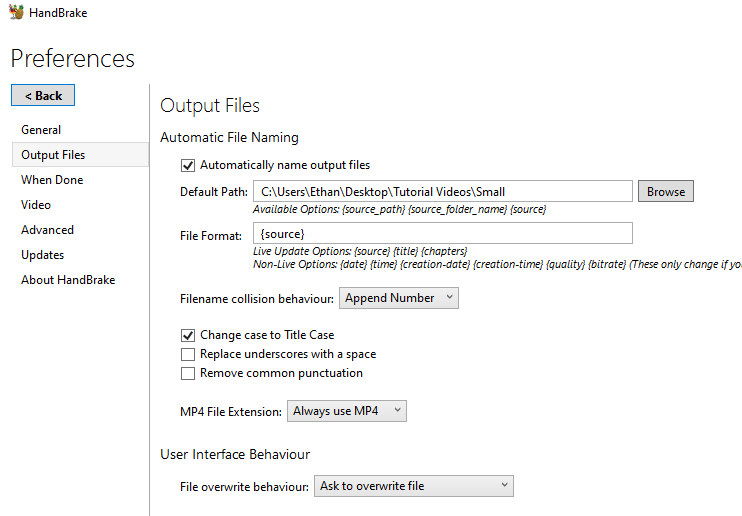Switch to the Video preferences section
This screenshot has height=516, width=742.
click(36, 205)
